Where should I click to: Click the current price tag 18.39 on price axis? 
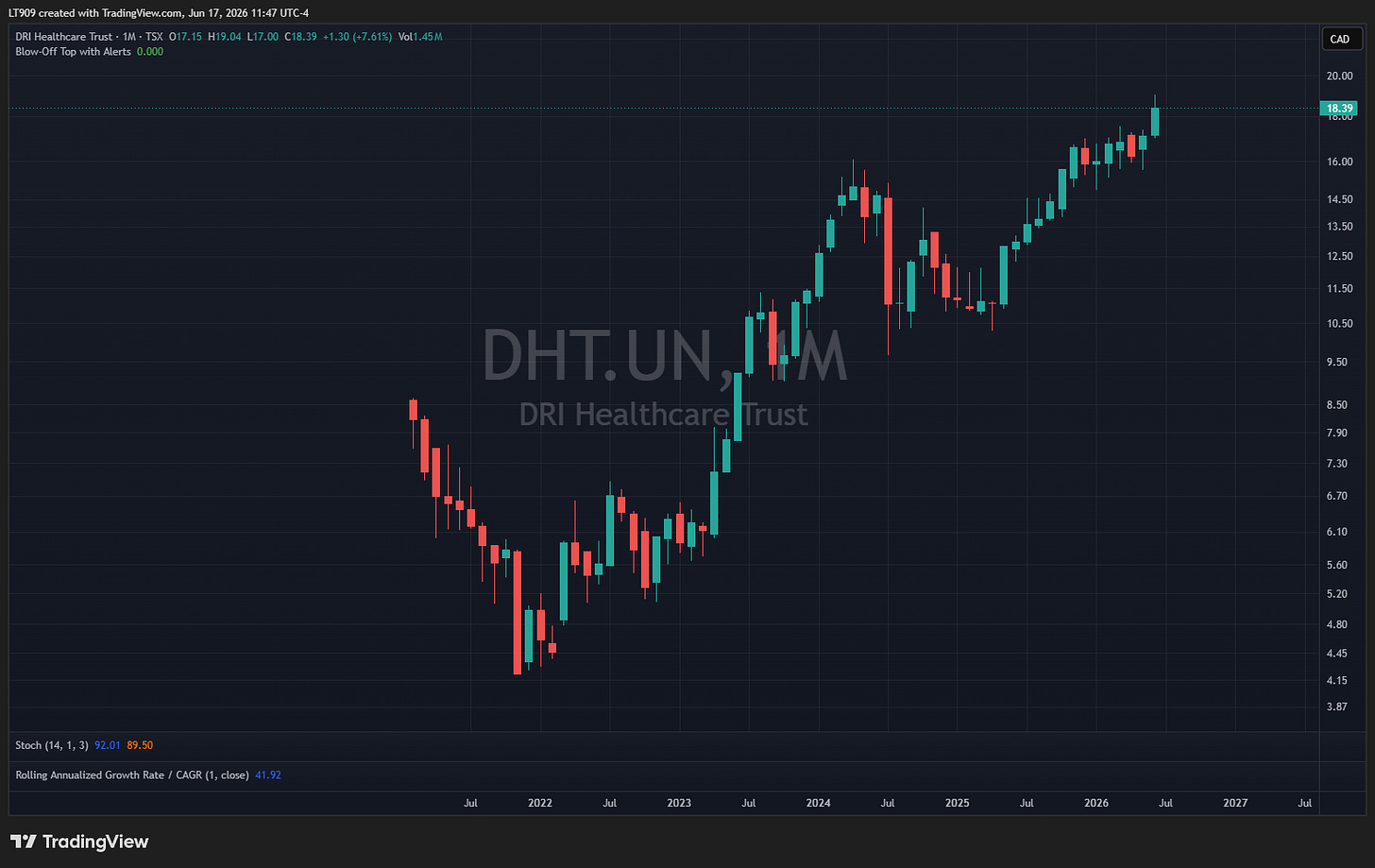1340,109
